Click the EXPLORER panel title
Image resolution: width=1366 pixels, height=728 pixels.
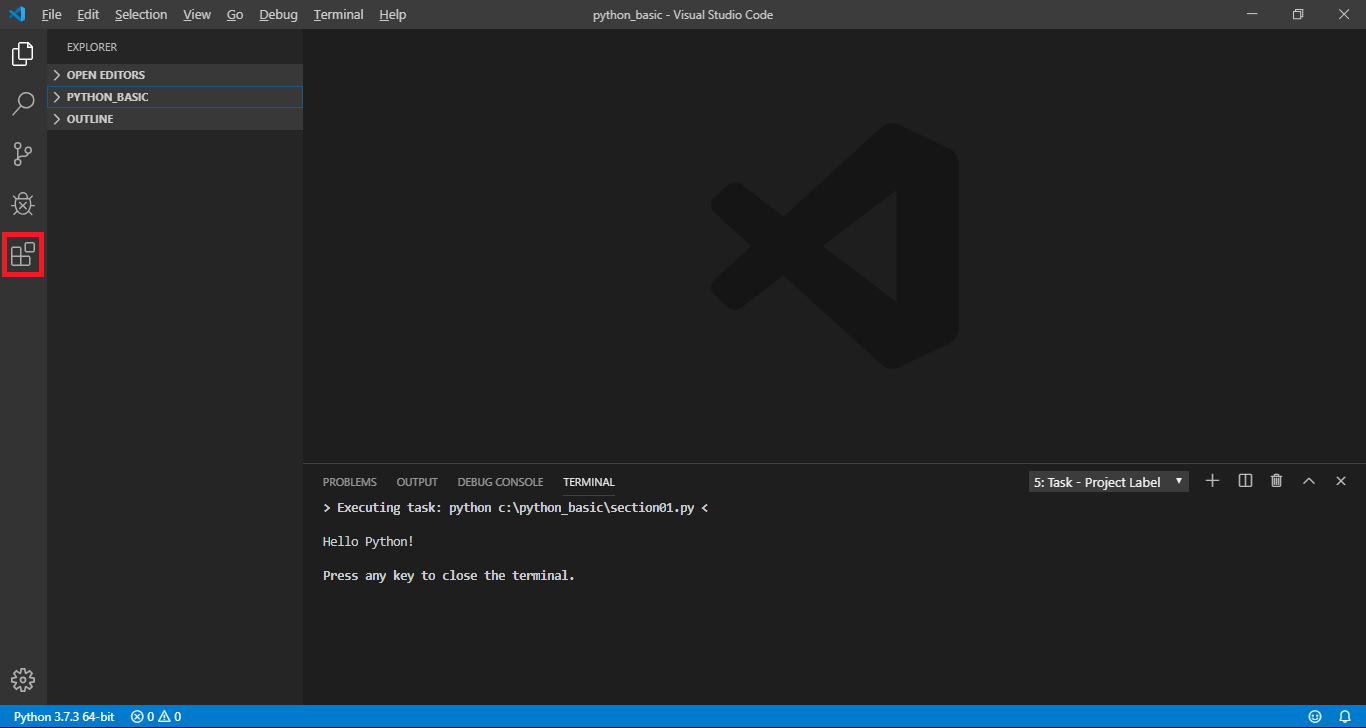click(x=92, y=47)
